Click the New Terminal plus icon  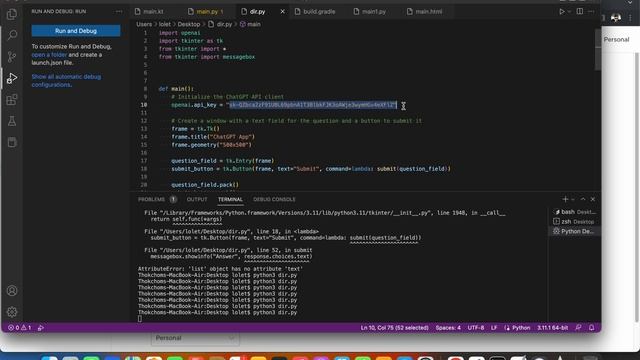[565, 199]
